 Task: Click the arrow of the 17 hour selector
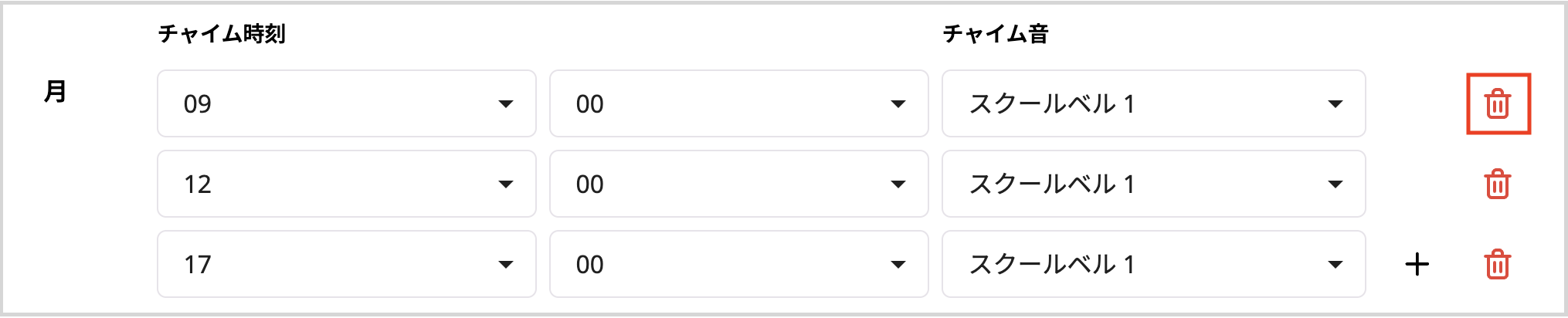coord(506,265)
